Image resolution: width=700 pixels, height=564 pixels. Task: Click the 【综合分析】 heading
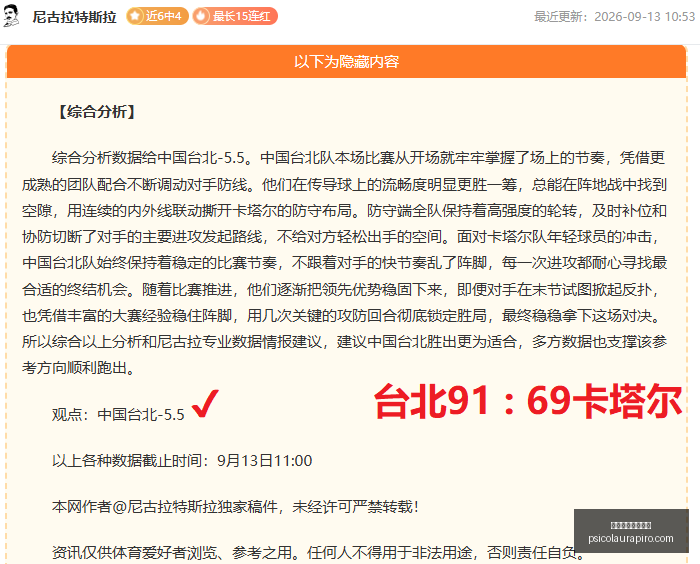[97, 112]
